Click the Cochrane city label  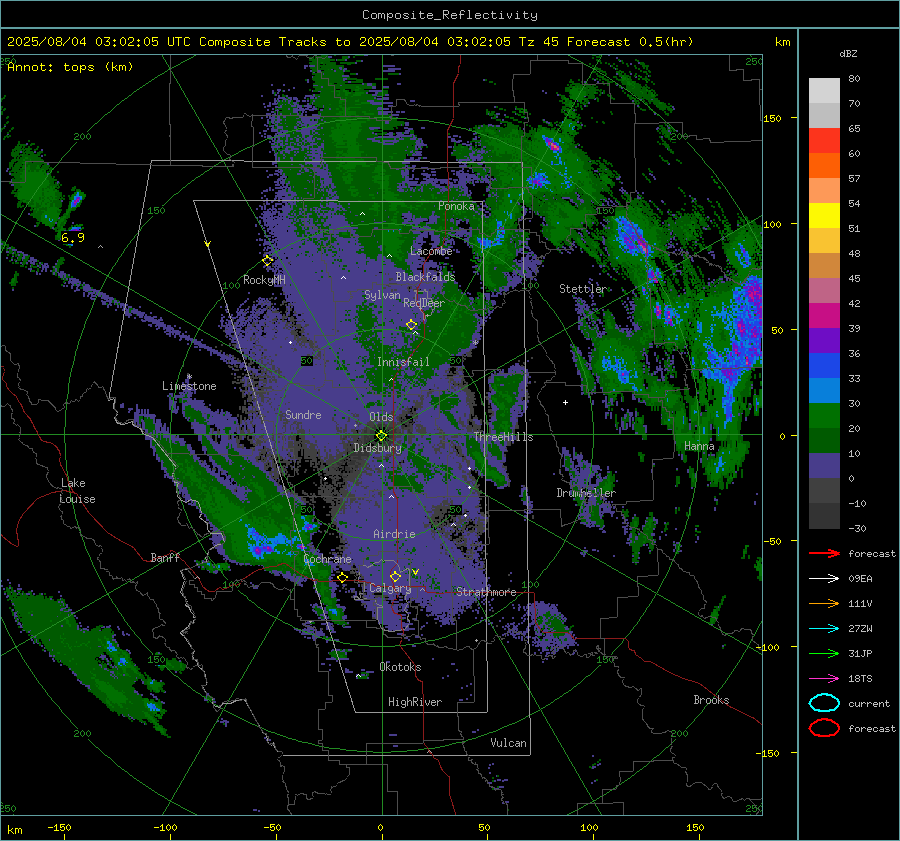(327, 559)
